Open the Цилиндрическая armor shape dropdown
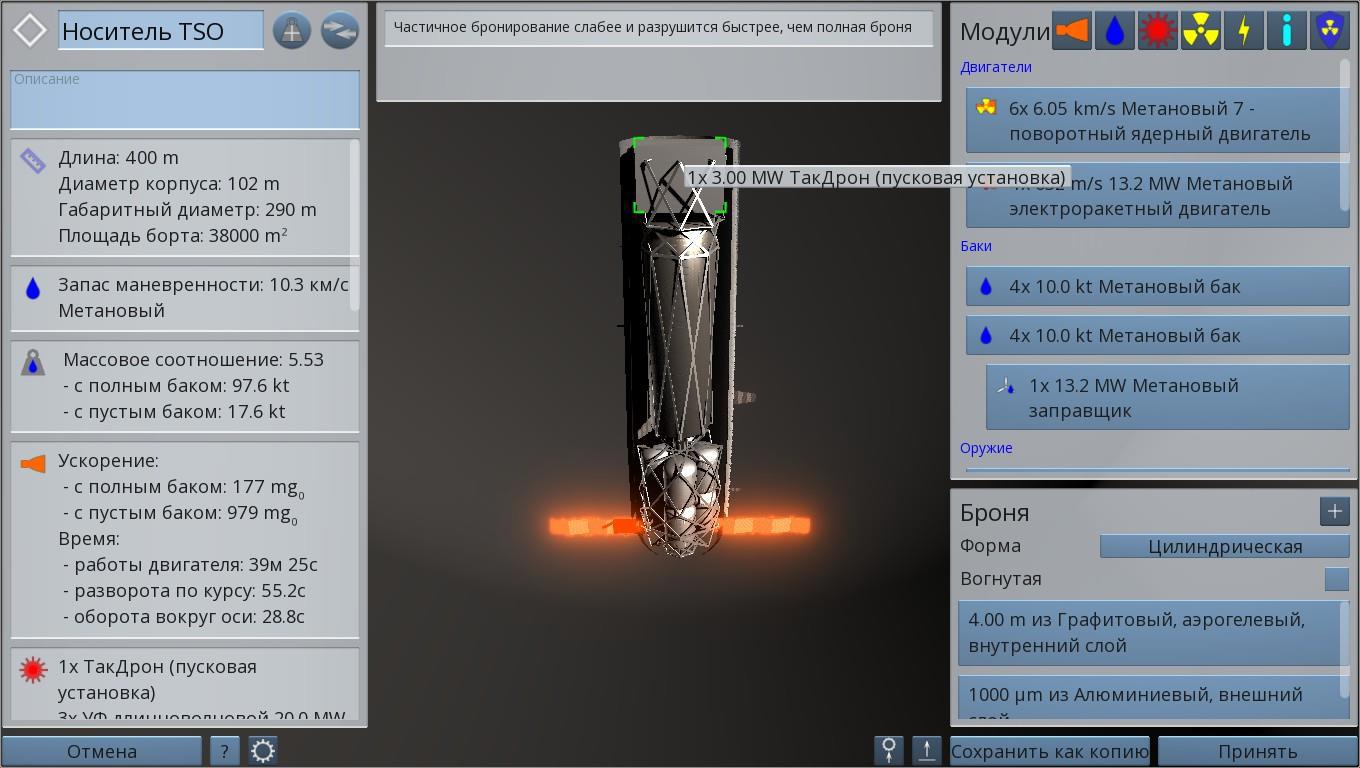Viewport: 1360px width, 768px height. [1224, 546]
